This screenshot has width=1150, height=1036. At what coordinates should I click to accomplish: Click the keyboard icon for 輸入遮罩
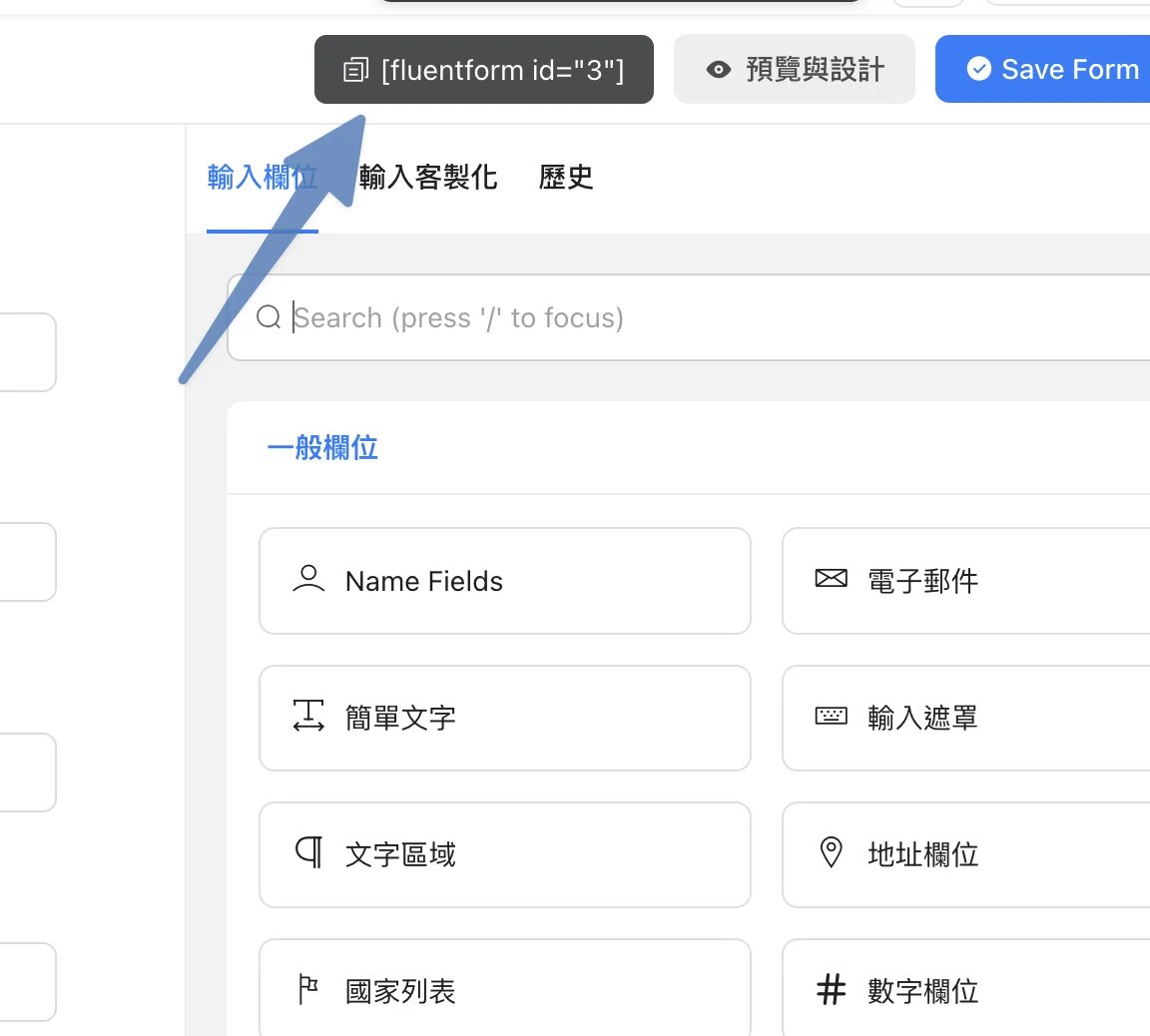(831, 717)
